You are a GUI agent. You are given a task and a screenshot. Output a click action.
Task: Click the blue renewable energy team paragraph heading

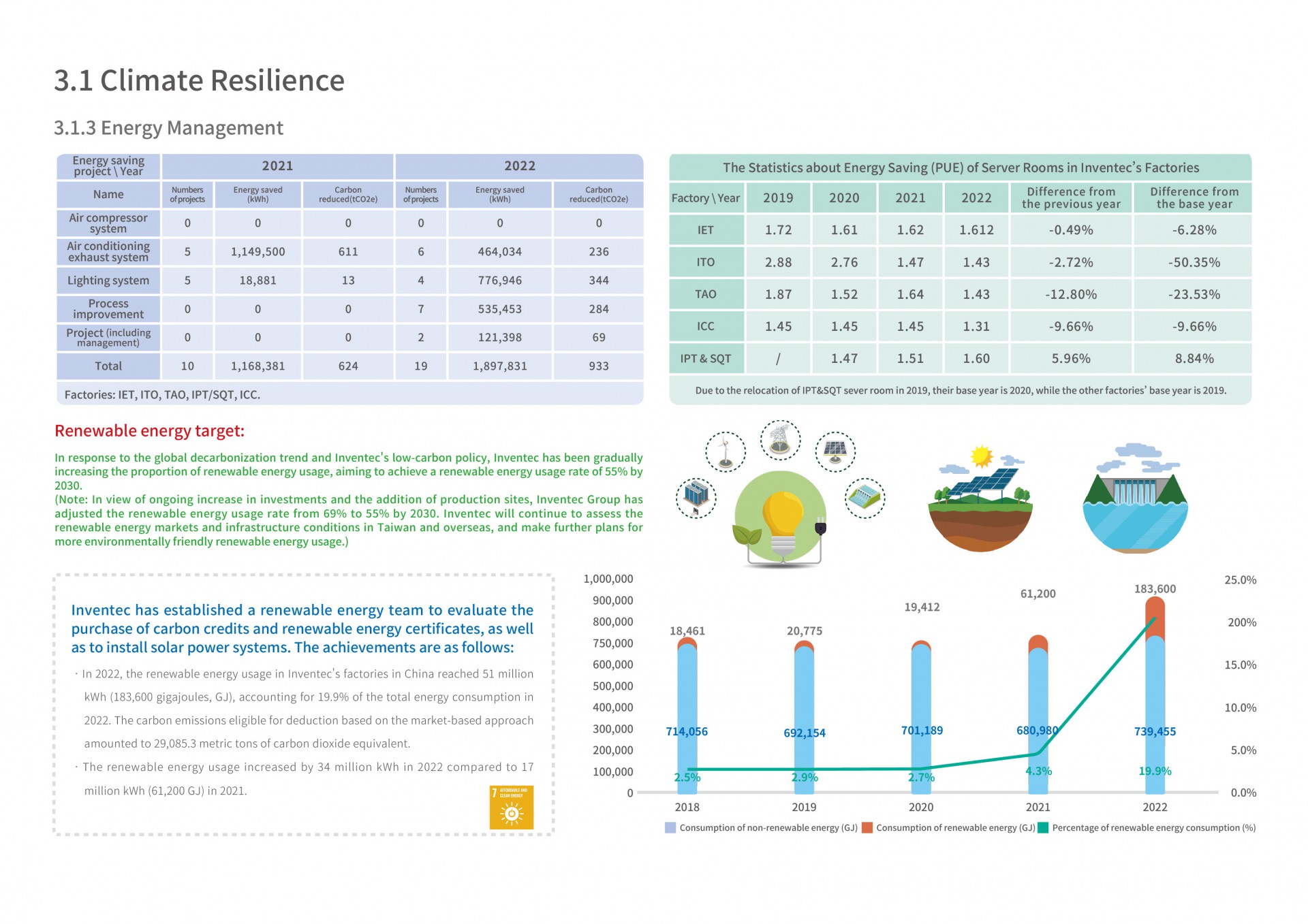pyautogui.click(x=302, y=628)
